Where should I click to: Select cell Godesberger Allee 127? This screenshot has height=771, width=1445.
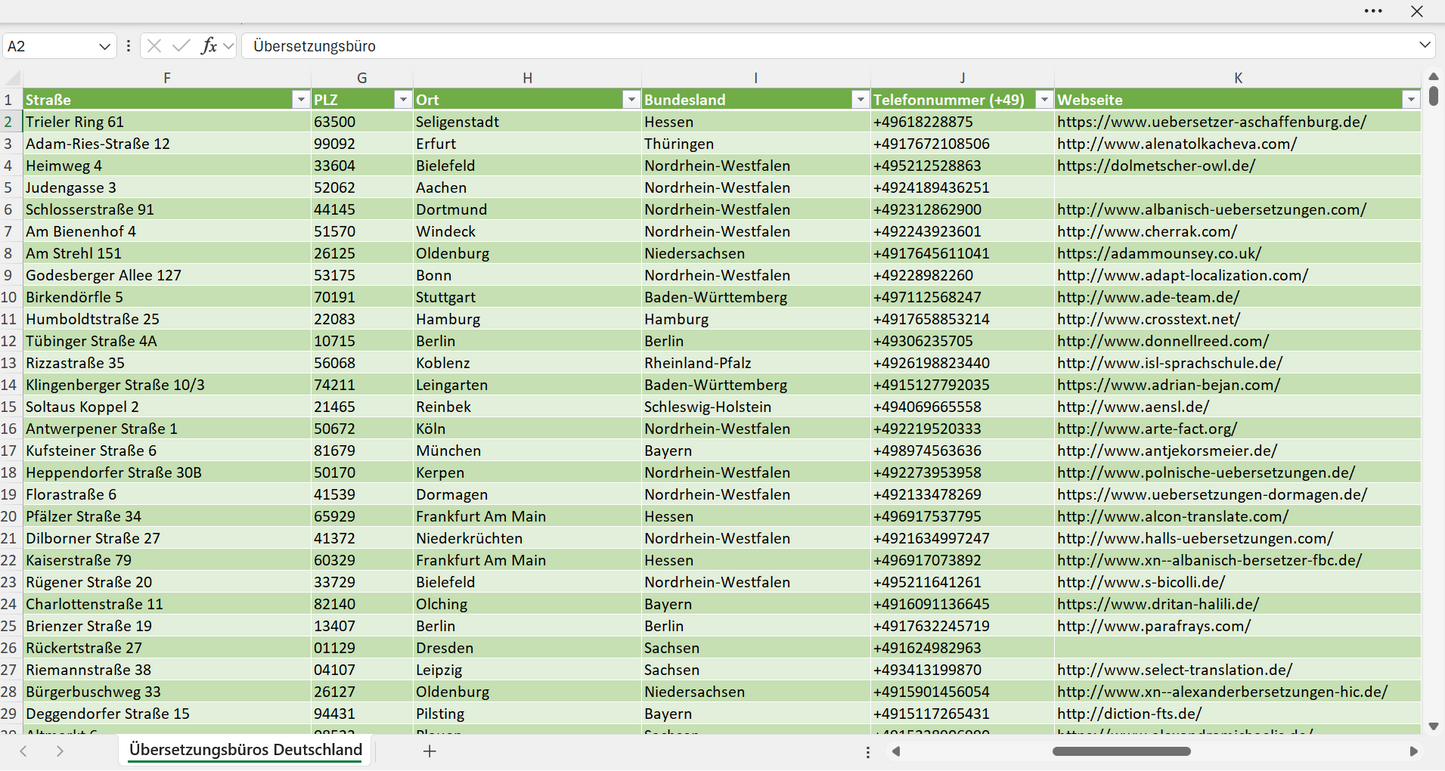point(167,275)
